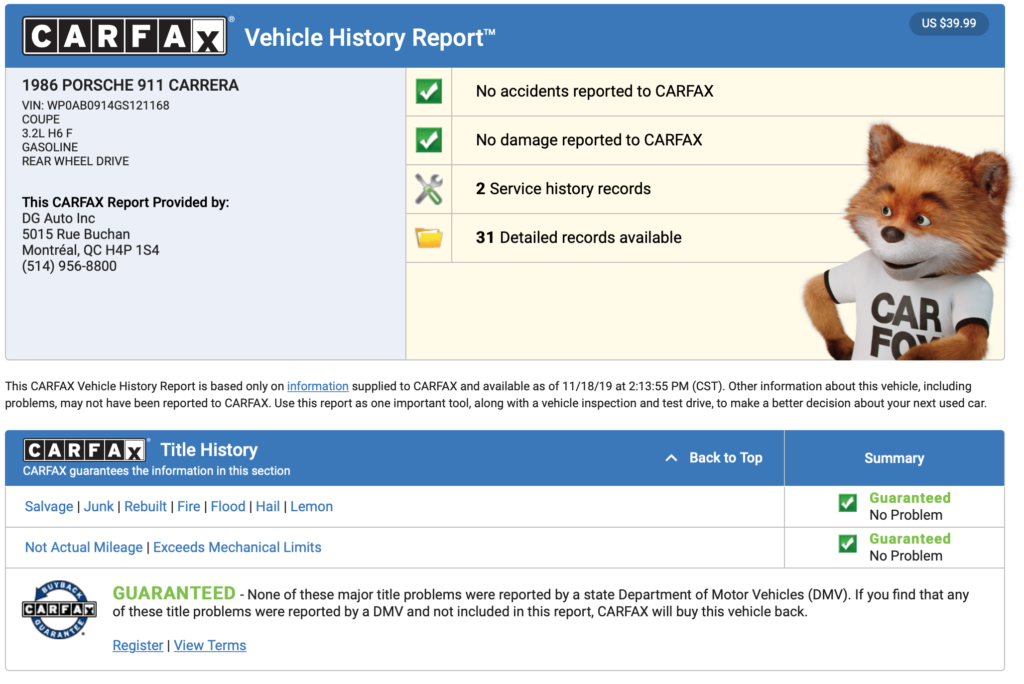Viewport: 1024px width, 684px height.
Task: Click the wrench service history icon
Action: pos(428,189)
